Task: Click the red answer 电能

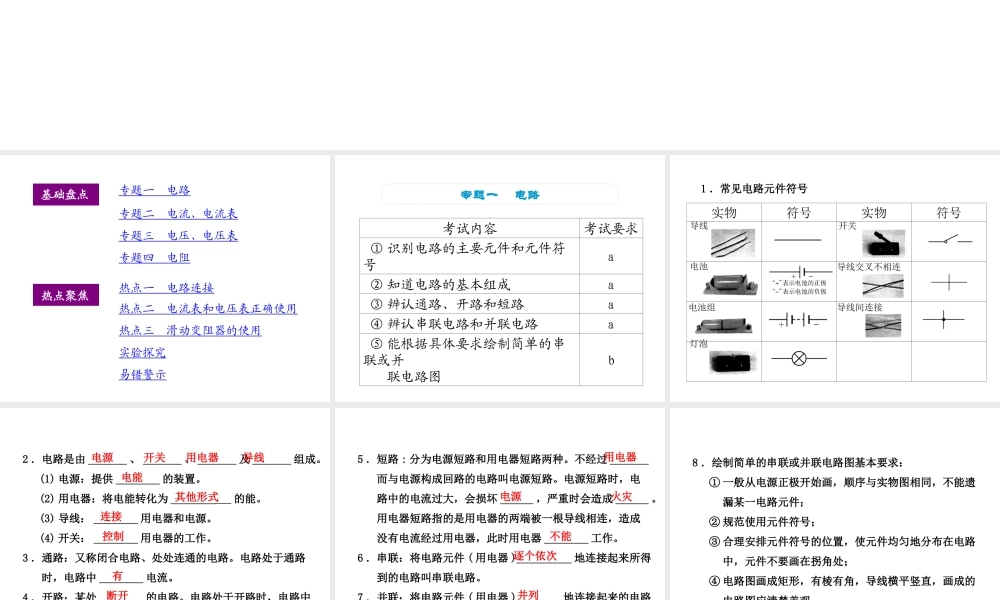Action: tap(132, 478)
